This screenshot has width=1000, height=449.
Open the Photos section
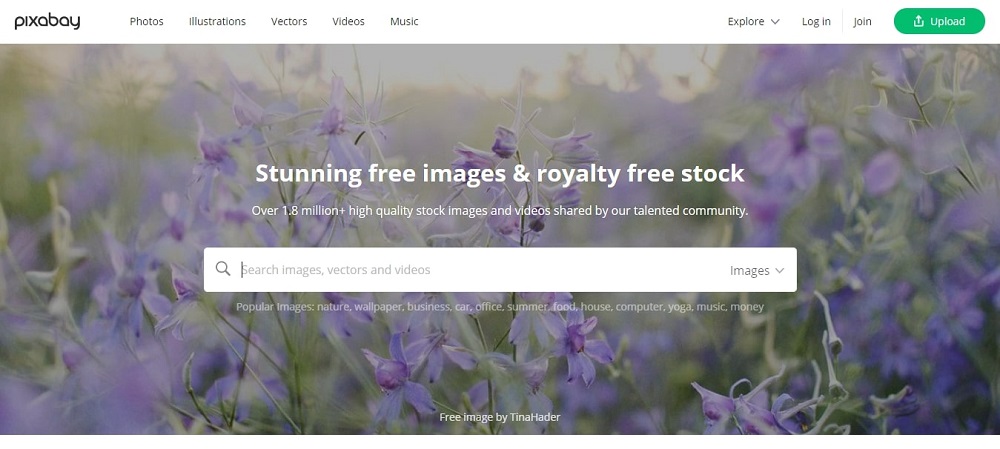coord(147,22)
